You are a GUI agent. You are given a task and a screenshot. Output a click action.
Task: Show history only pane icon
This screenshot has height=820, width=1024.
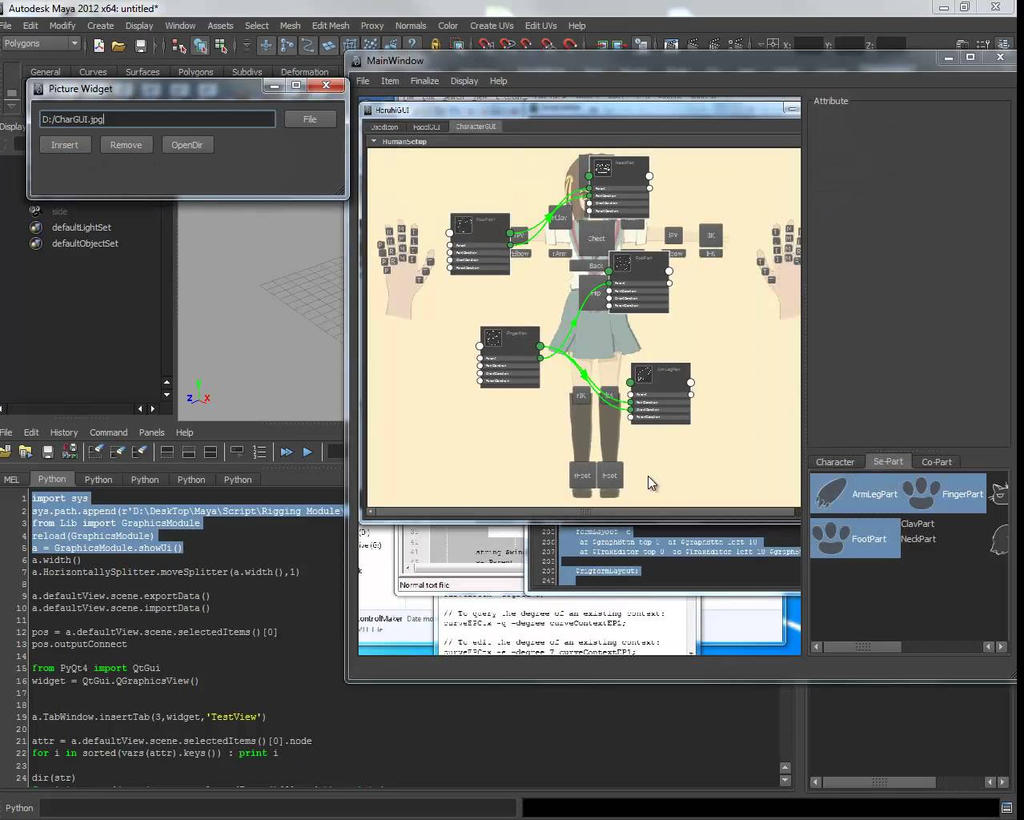[x=167, y=452]
